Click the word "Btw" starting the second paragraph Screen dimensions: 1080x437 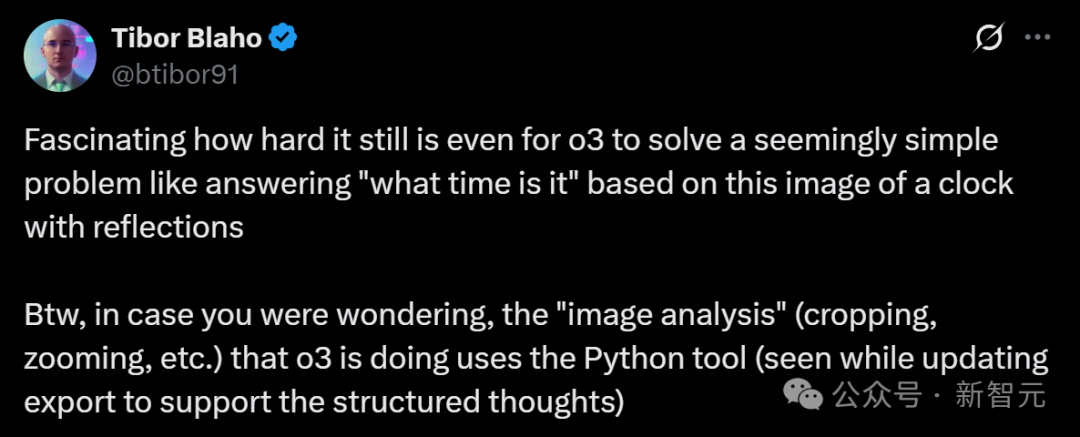pos(54,314)
